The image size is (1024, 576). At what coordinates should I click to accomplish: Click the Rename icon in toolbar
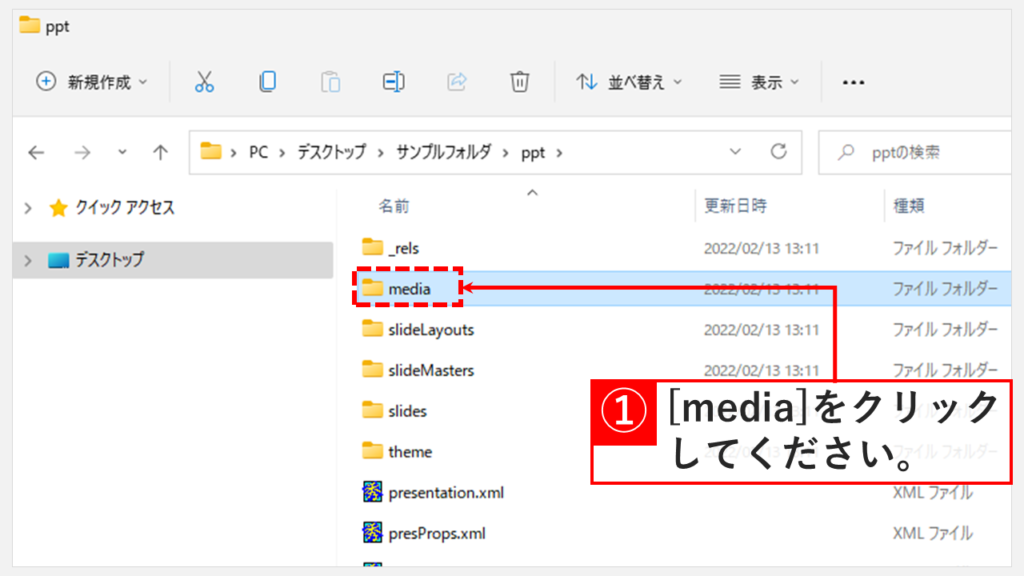pos(393,82)
